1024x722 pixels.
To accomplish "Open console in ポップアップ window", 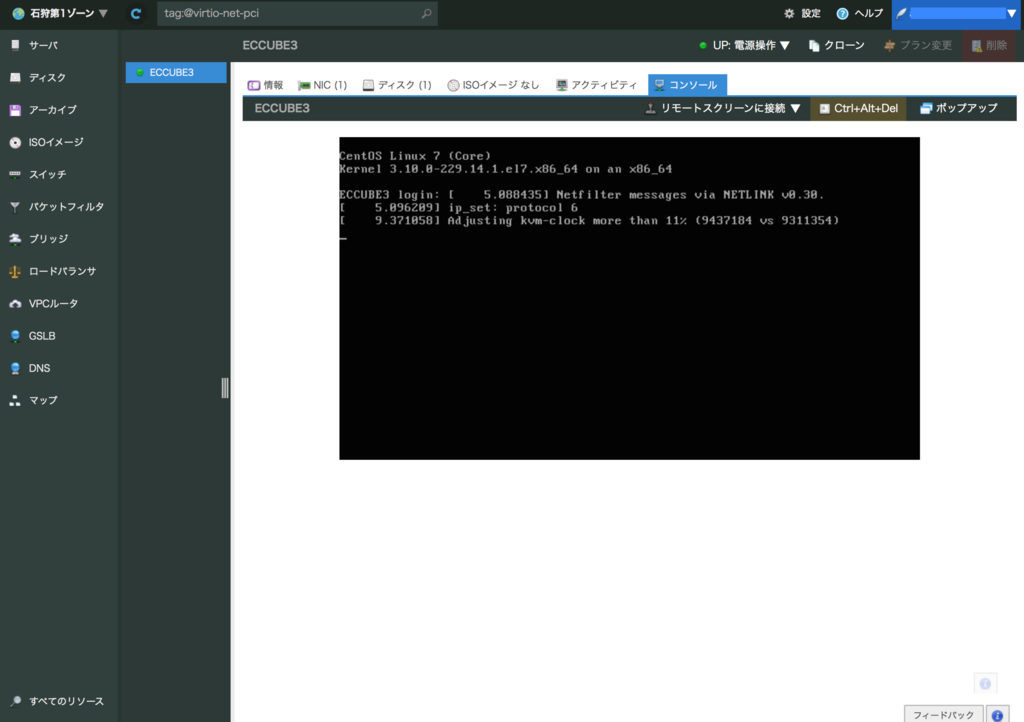I will tap(959, 108).
